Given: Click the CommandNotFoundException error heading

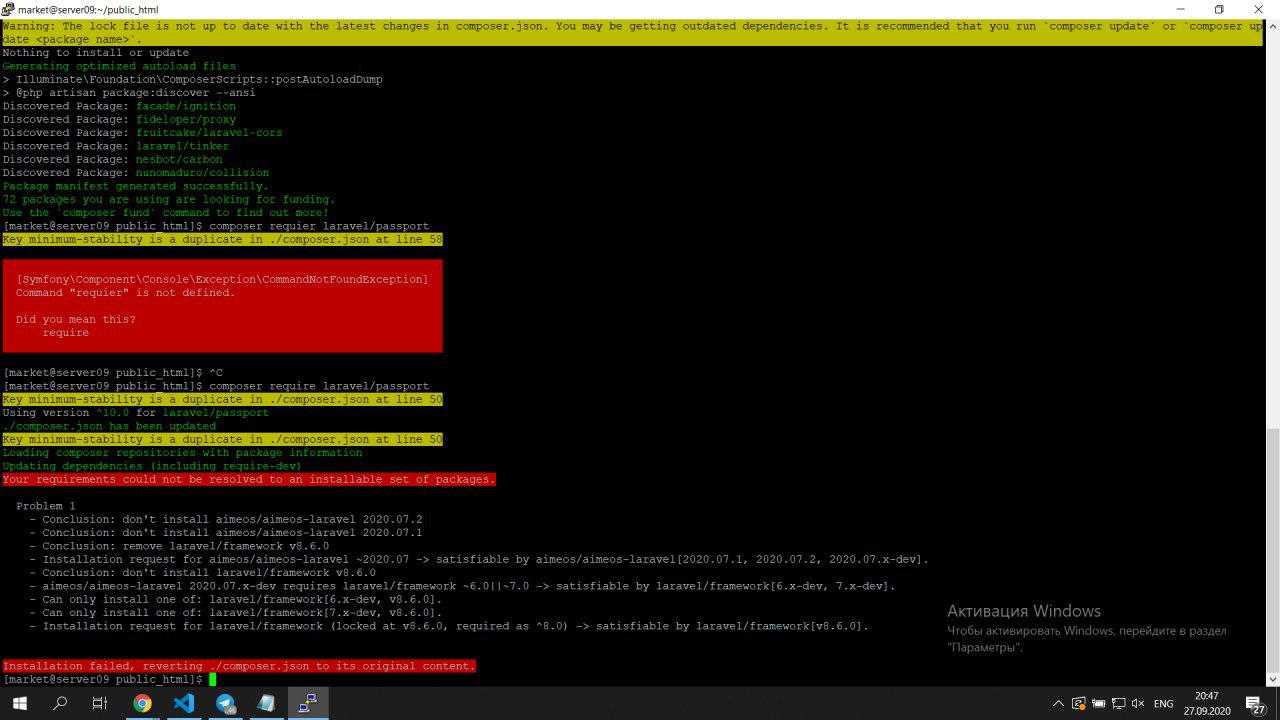Looking at the screenshot, I should coord(222,279).
